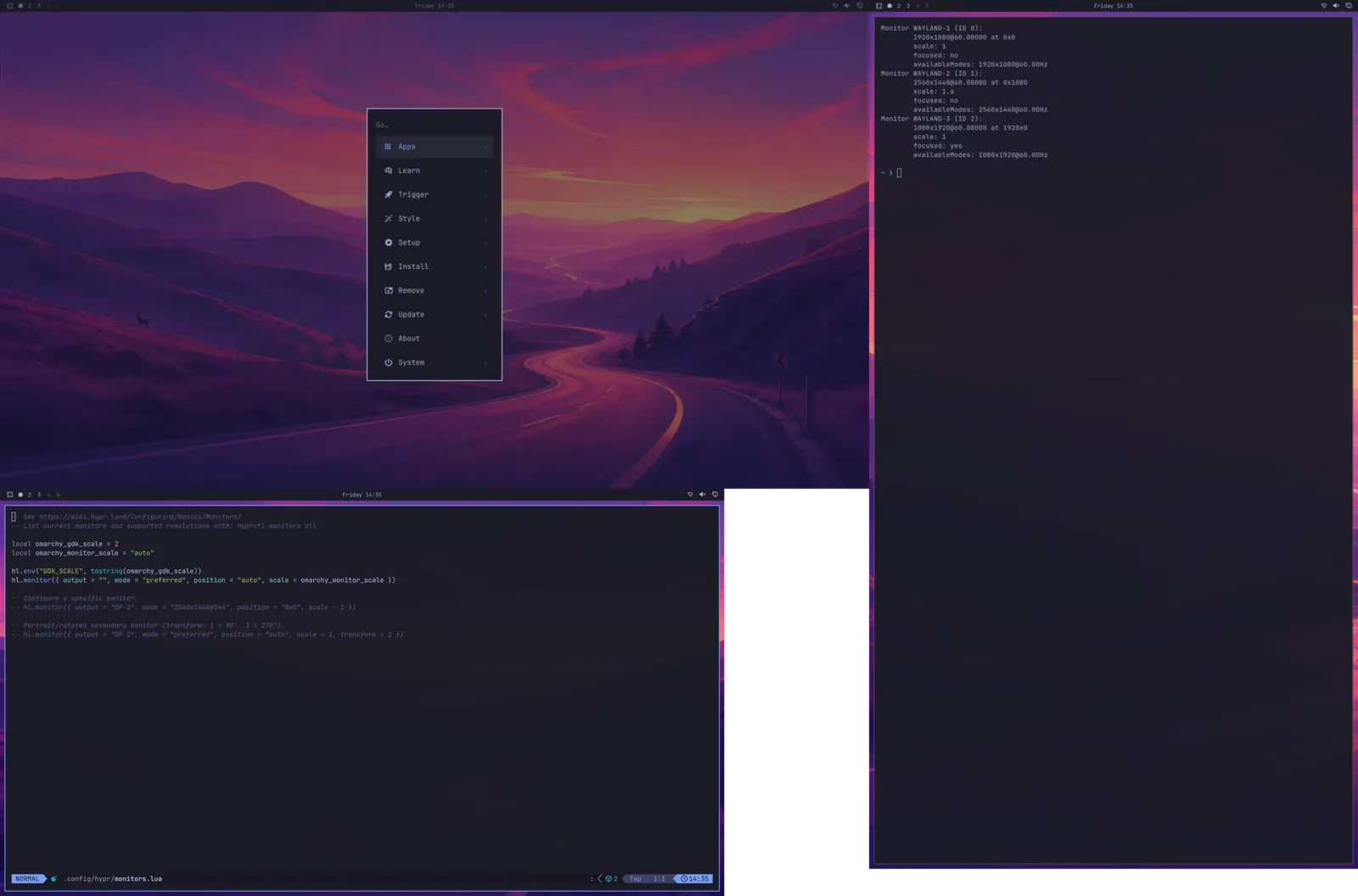Click the volume icon in the bar above the terminal
Screen dimensions: 1358x896
tap(1336, 5)
